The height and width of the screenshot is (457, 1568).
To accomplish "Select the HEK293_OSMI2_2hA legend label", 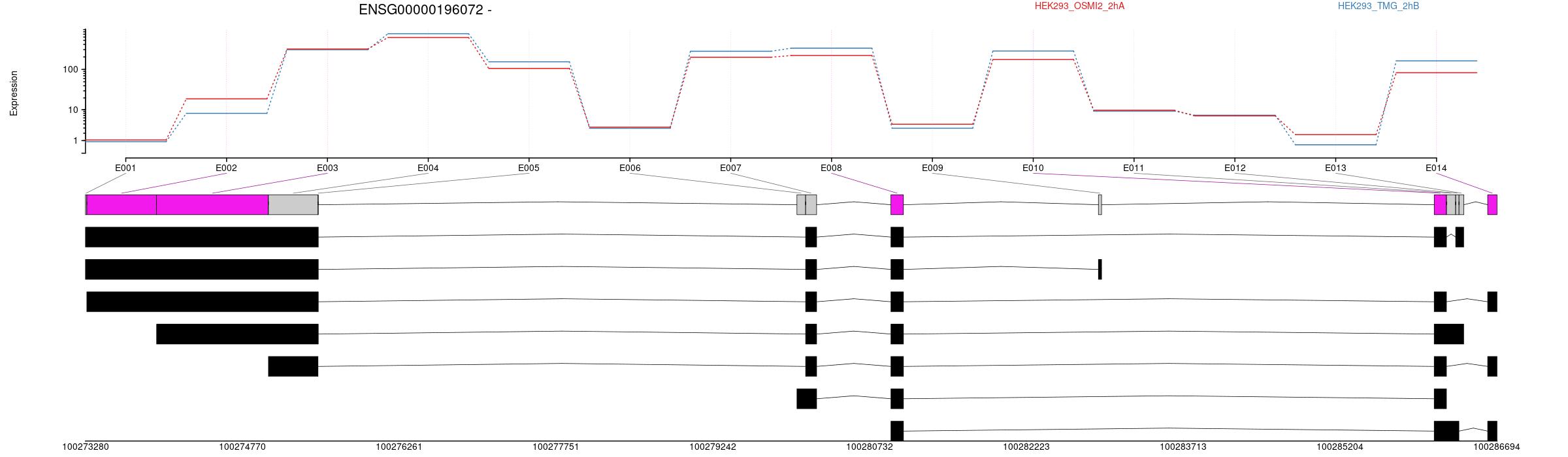I will point(1079,6).
